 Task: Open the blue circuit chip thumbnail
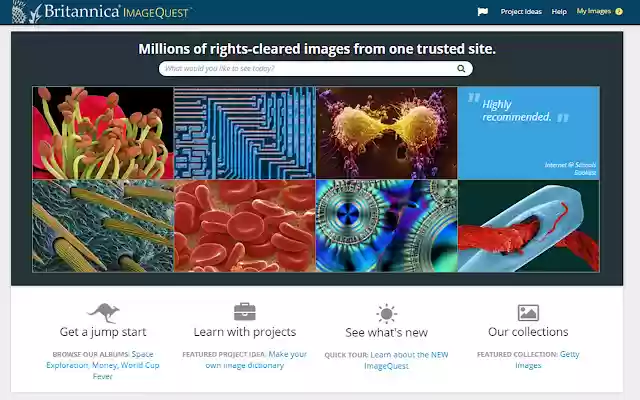click(x=244, y=133)
